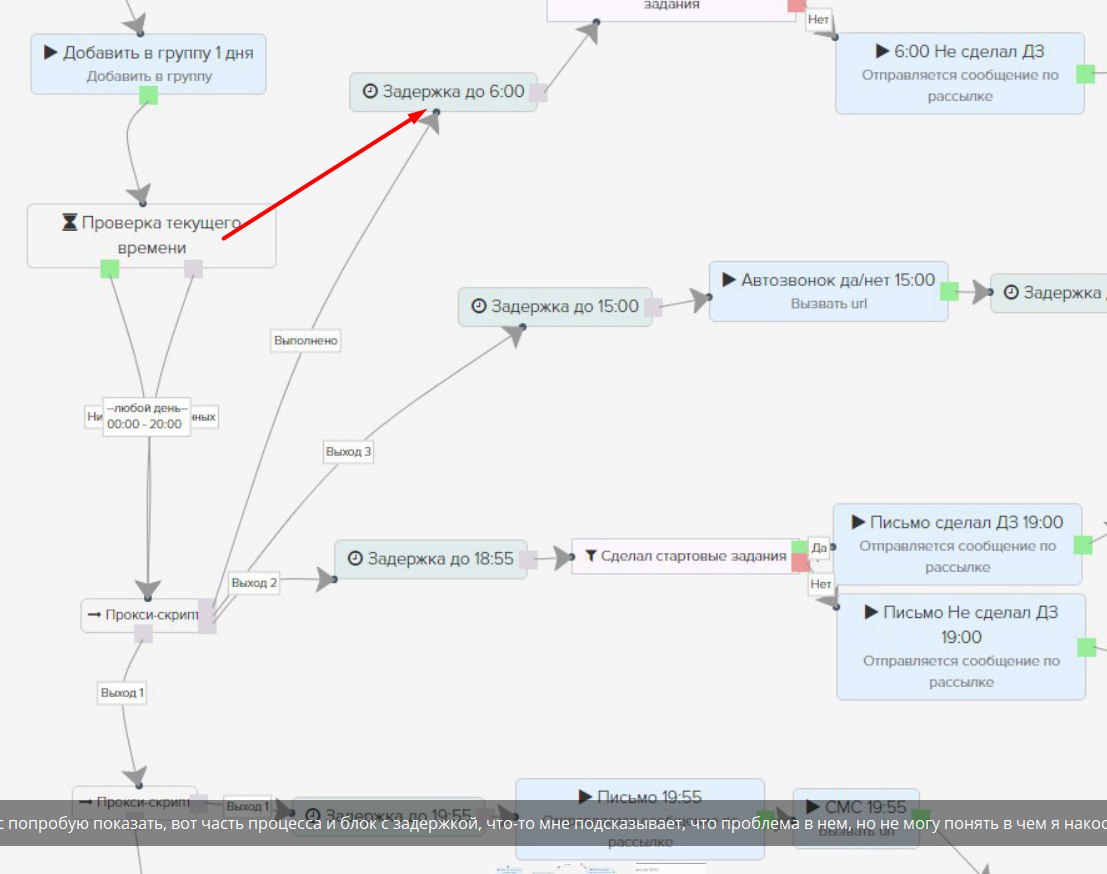Viewport: 1107px width, 874px height.
Task: Click green connector of 'Письмо сделал ДЗ 19:00'
Action: pyautogui.click(x=1083, y=544)
